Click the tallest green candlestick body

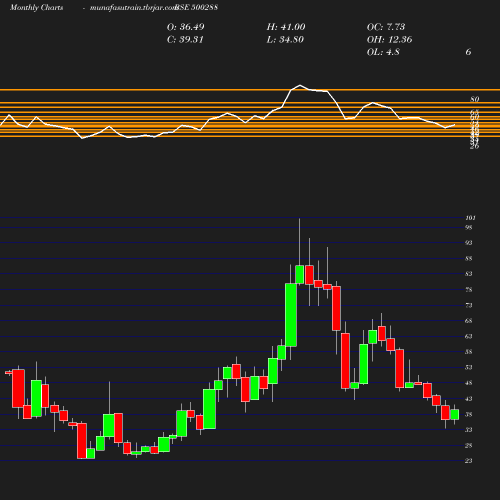[x=291, y=315]
